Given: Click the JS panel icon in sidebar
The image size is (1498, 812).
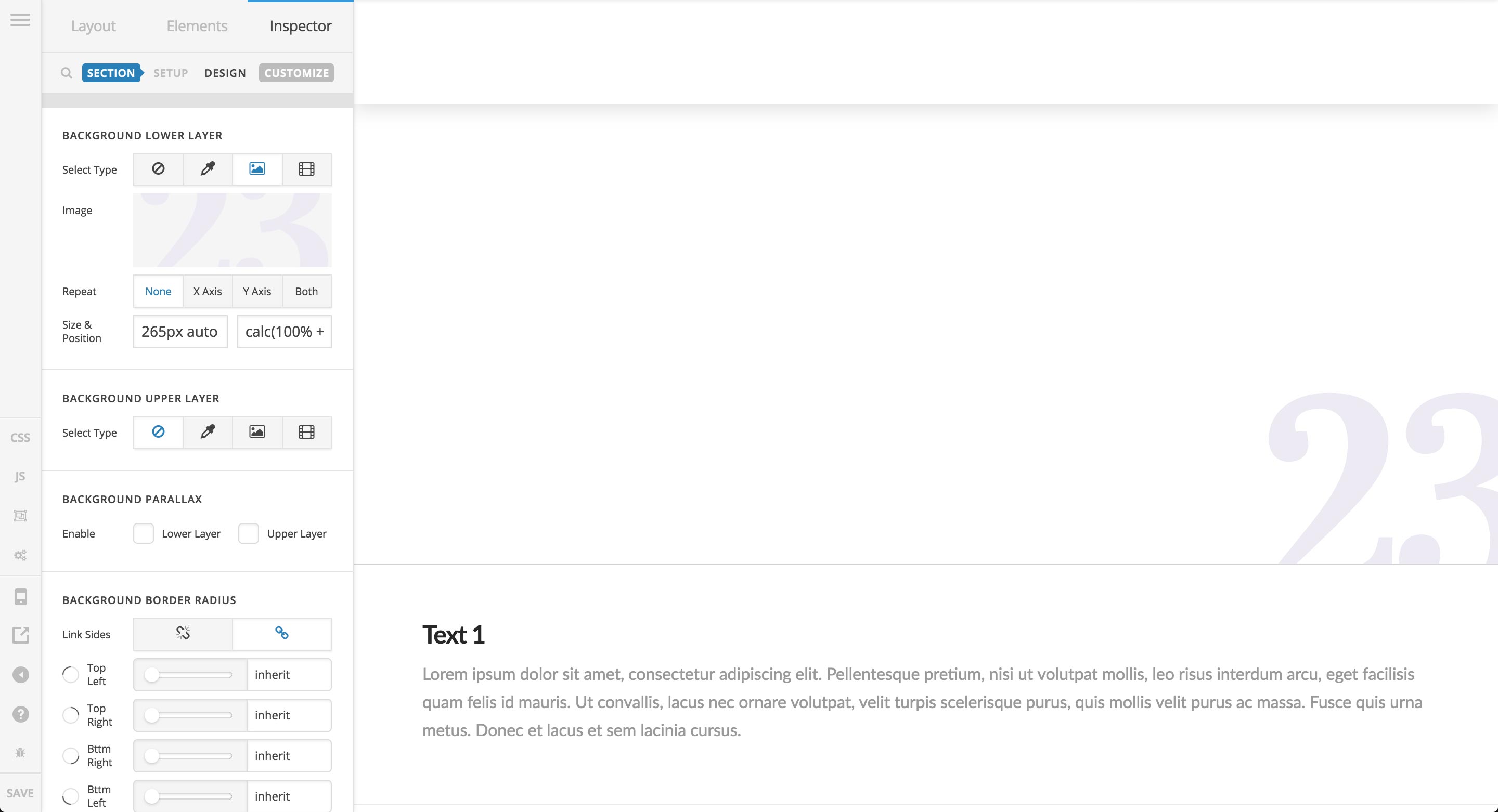Looking at the screenshot, I should tap(19, 475).
